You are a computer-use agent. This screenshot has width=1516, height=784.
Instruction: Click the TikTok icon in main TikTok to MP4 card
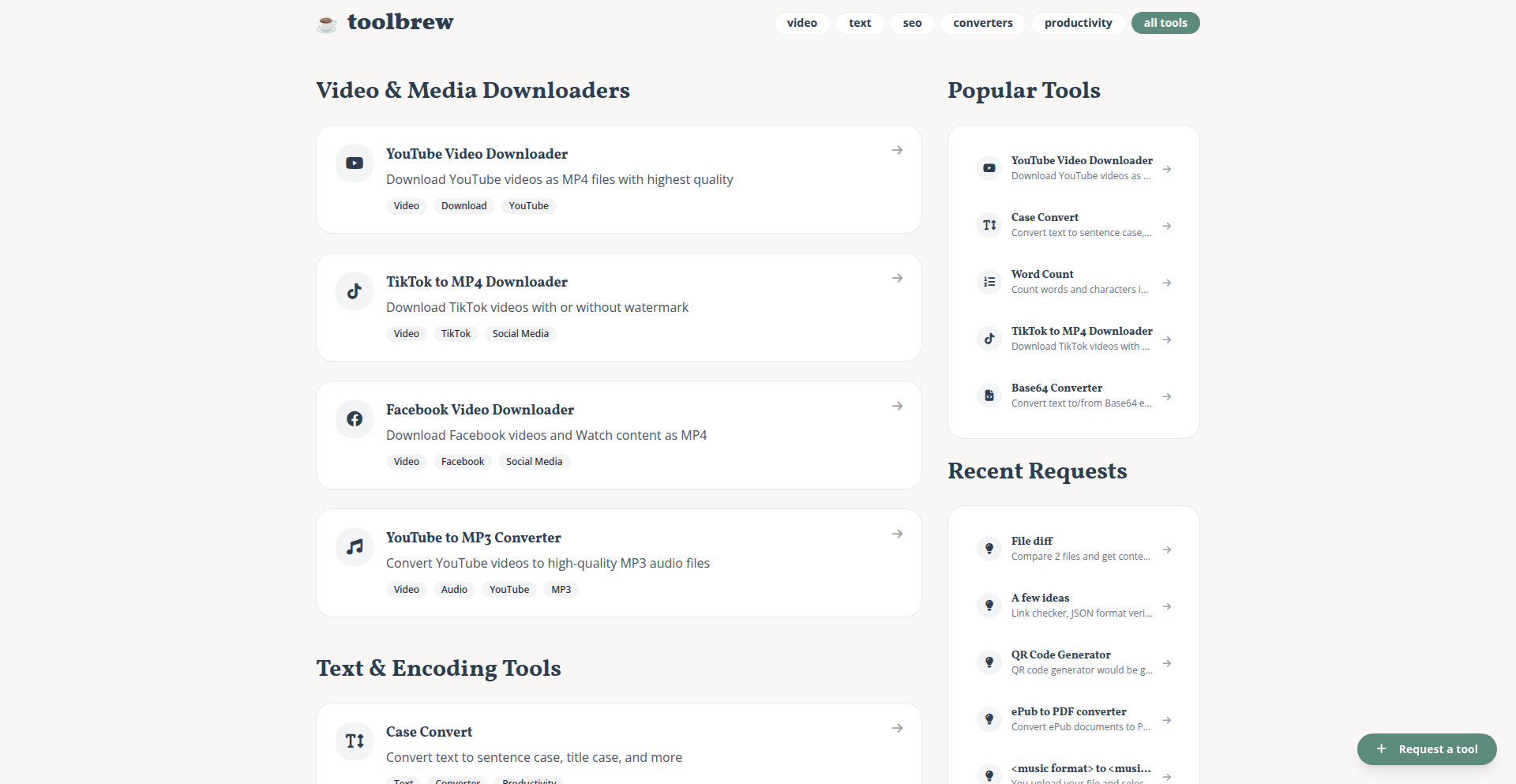(355, 291)
